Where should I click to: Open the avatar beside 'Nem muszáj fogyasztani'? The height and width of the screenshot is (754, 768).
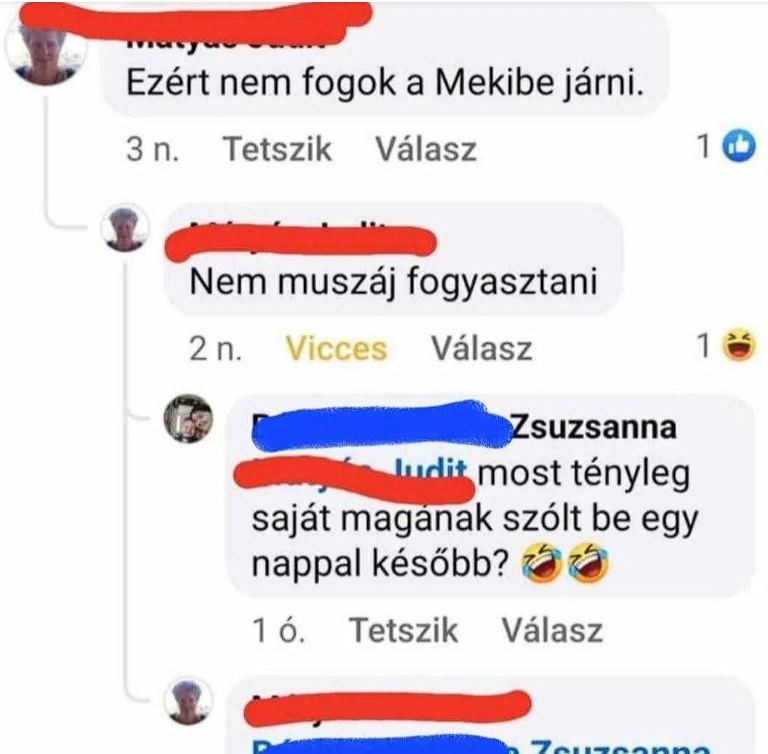point(125,229)
